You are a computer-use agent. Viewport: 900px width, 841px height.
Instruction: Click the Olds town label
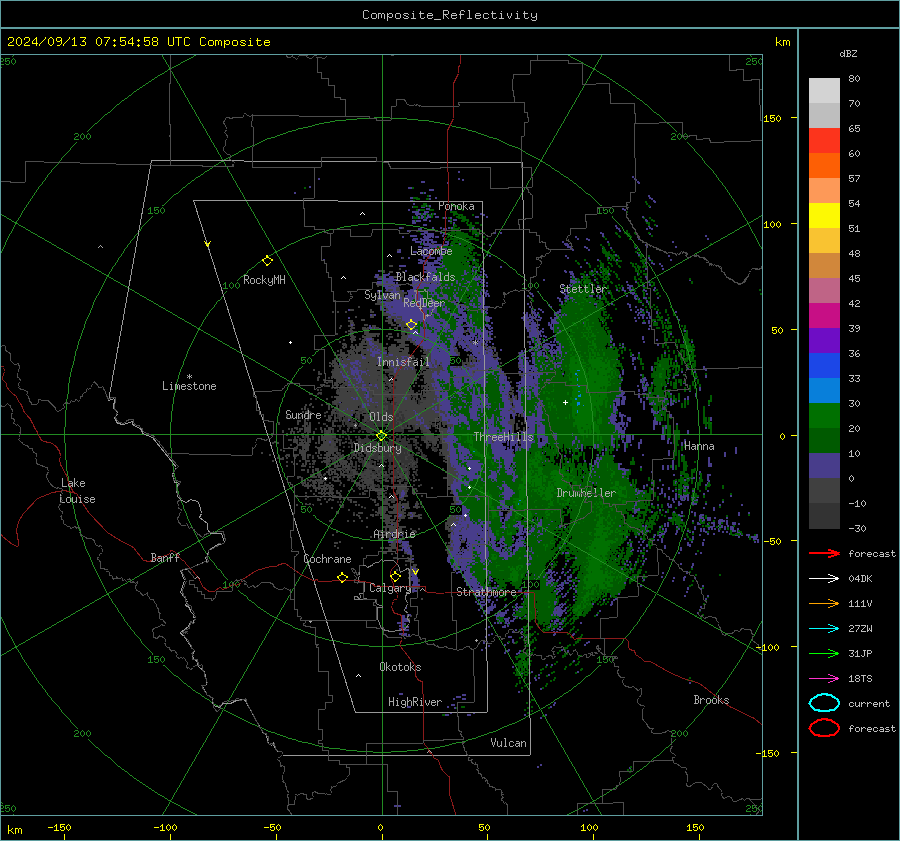[x=381, y=417]
